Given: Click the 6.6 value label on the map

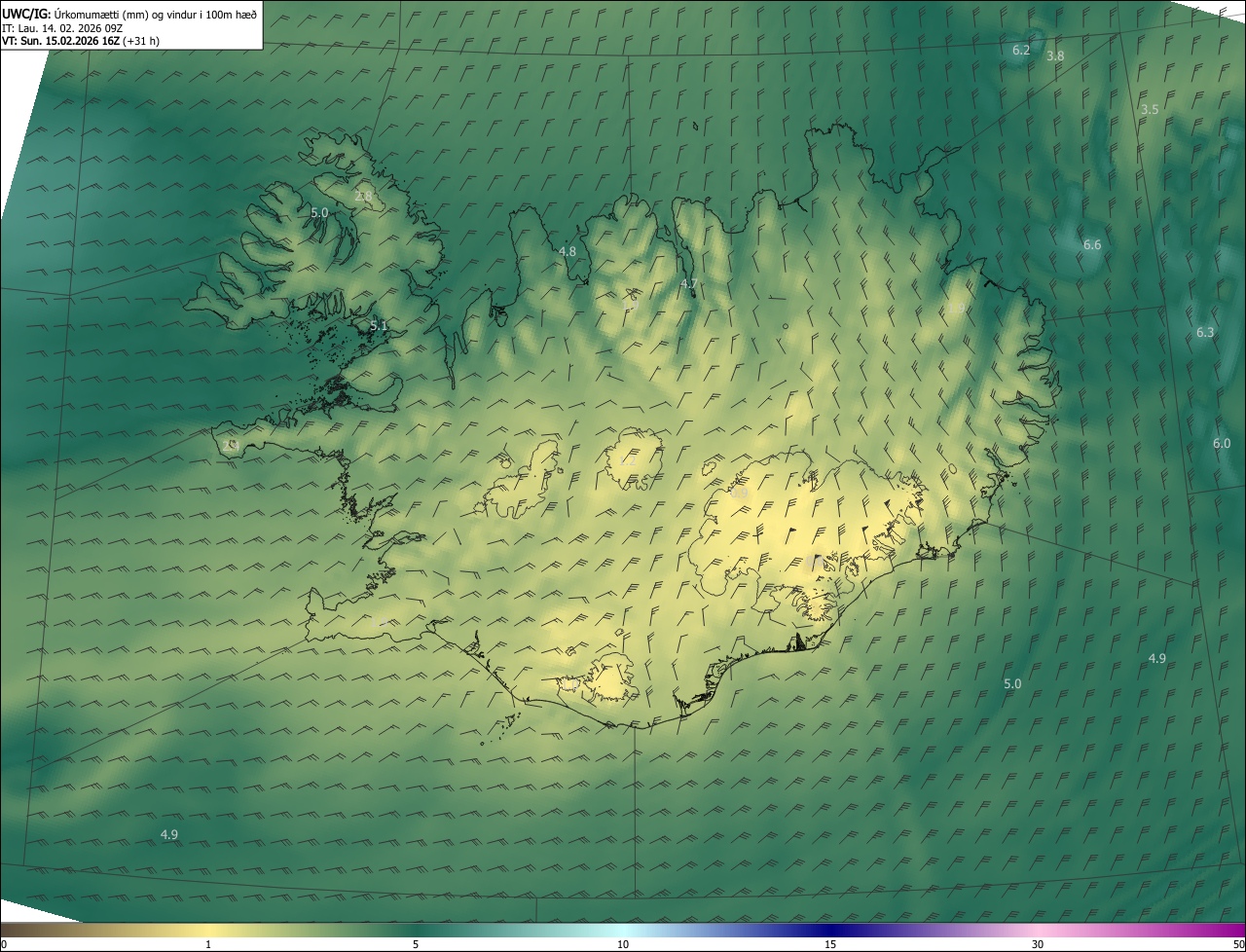Looking at the screenshot, I should click(x=1092, y=245).
